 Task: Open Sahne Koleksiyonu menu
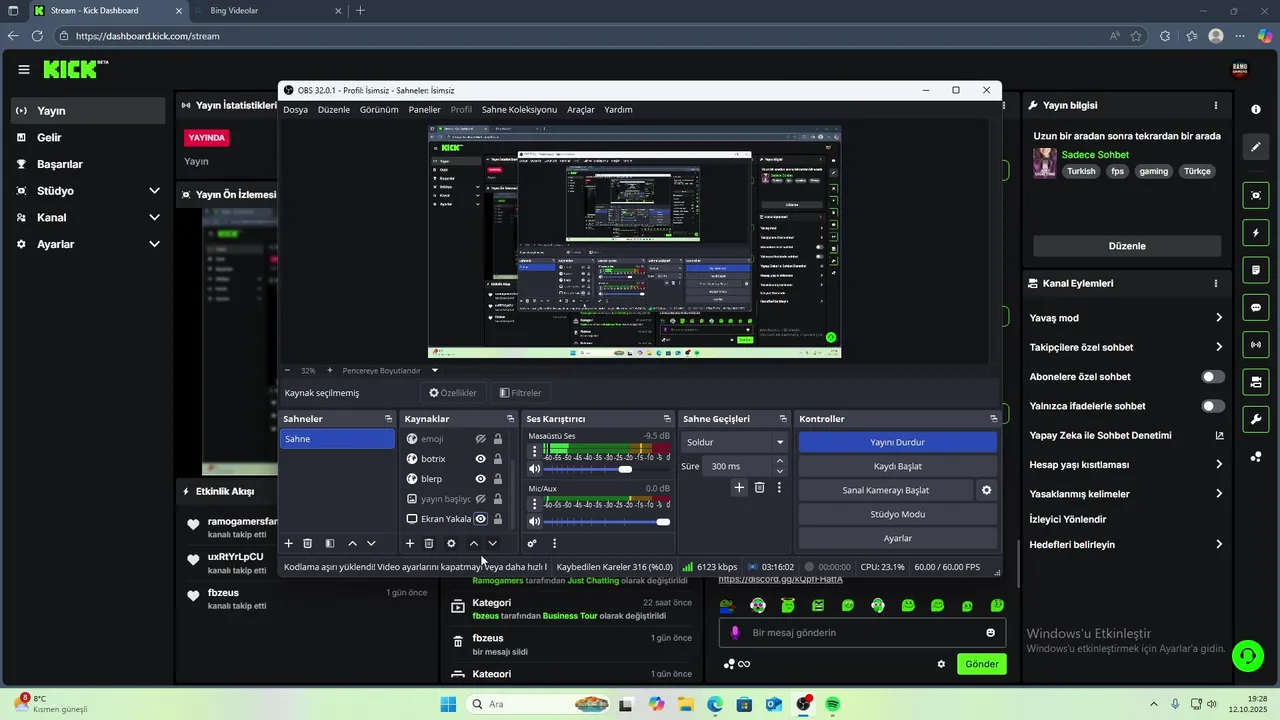click(519, 110)
